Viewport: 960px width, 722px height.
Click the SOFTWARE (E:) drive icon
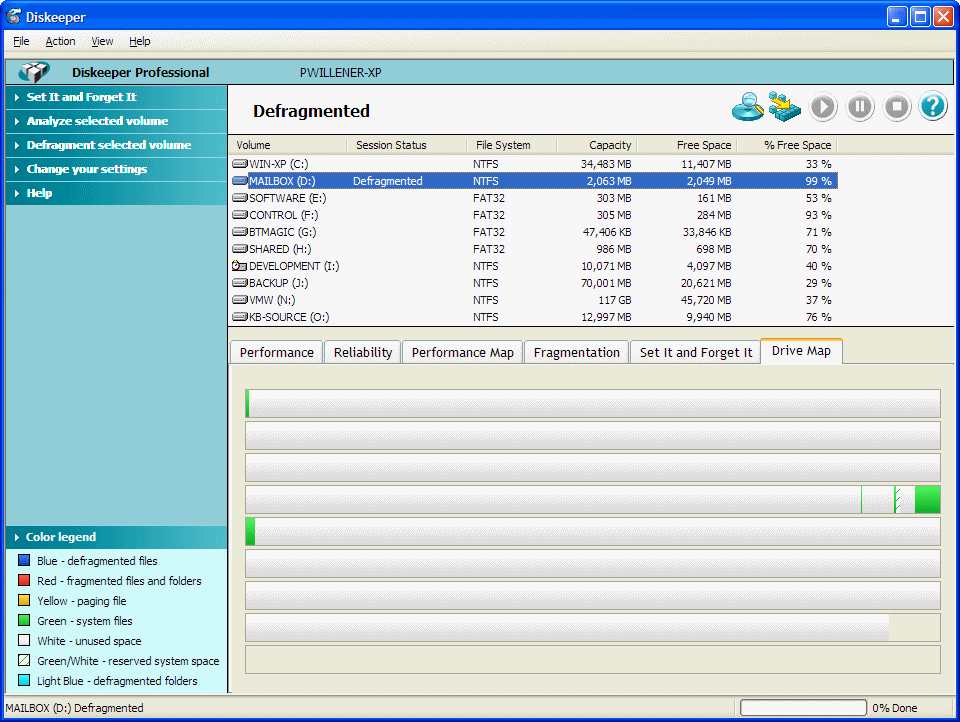tap(239, 198)
